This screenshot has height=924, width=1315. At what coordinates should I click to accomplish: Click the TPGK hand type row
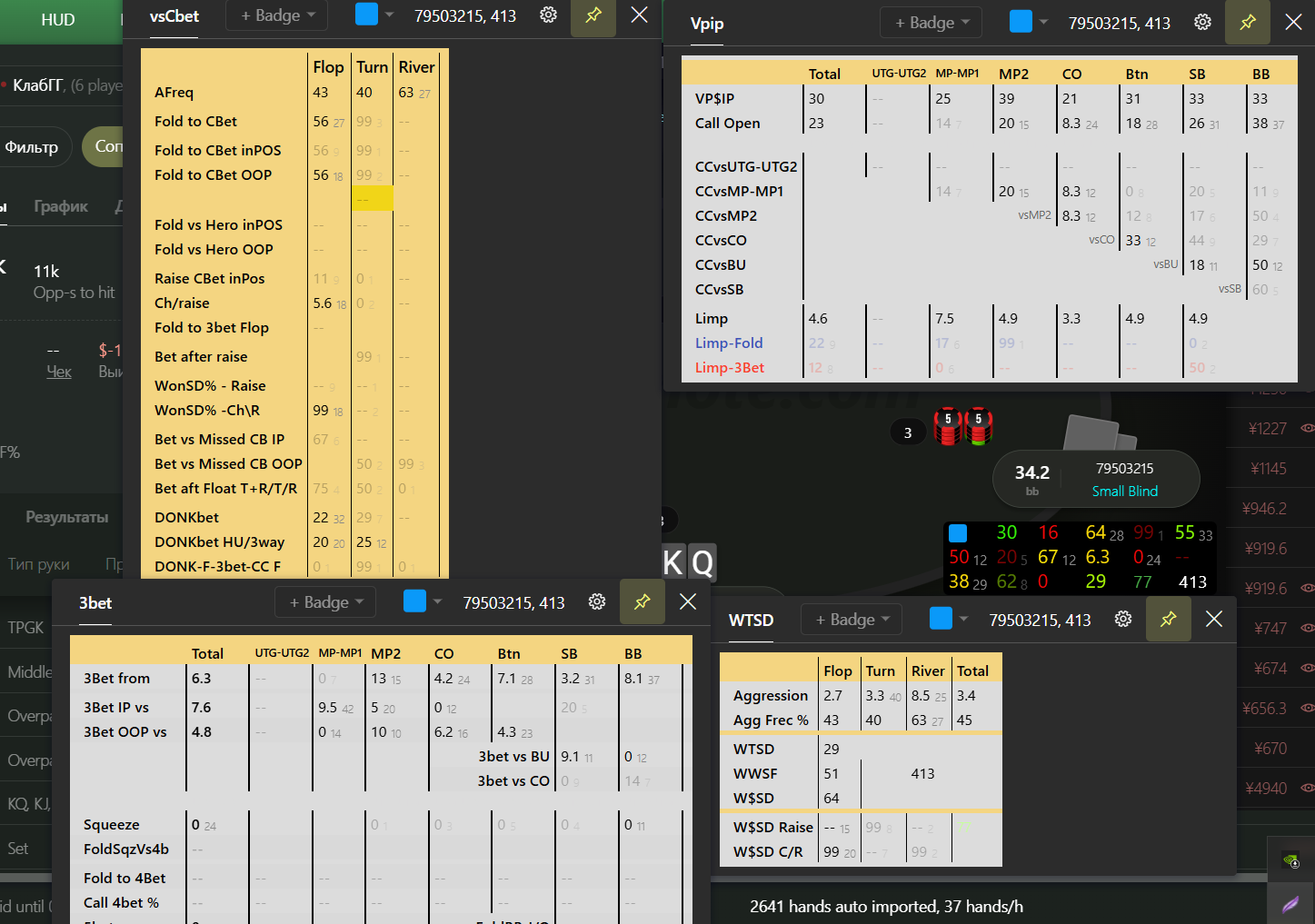(25, 627)
